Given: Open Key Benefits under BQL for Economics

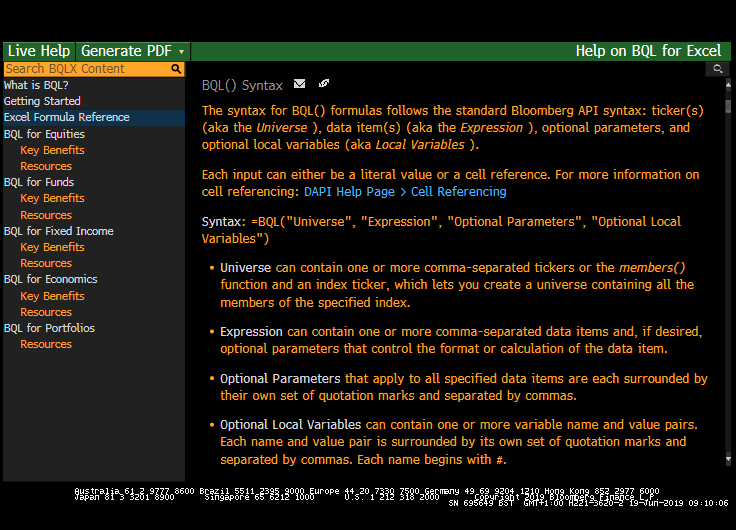Looking at the screenshot, I should point(52,296).
